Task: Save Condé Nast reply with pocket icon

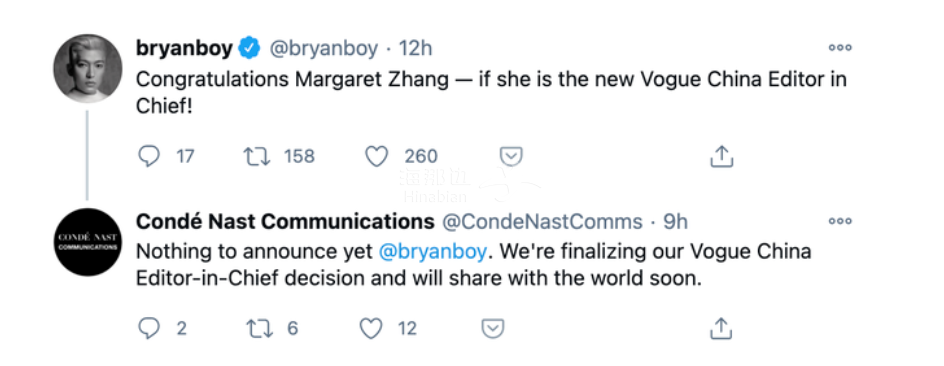Action: pyautogui.click(x=493, y=329)
